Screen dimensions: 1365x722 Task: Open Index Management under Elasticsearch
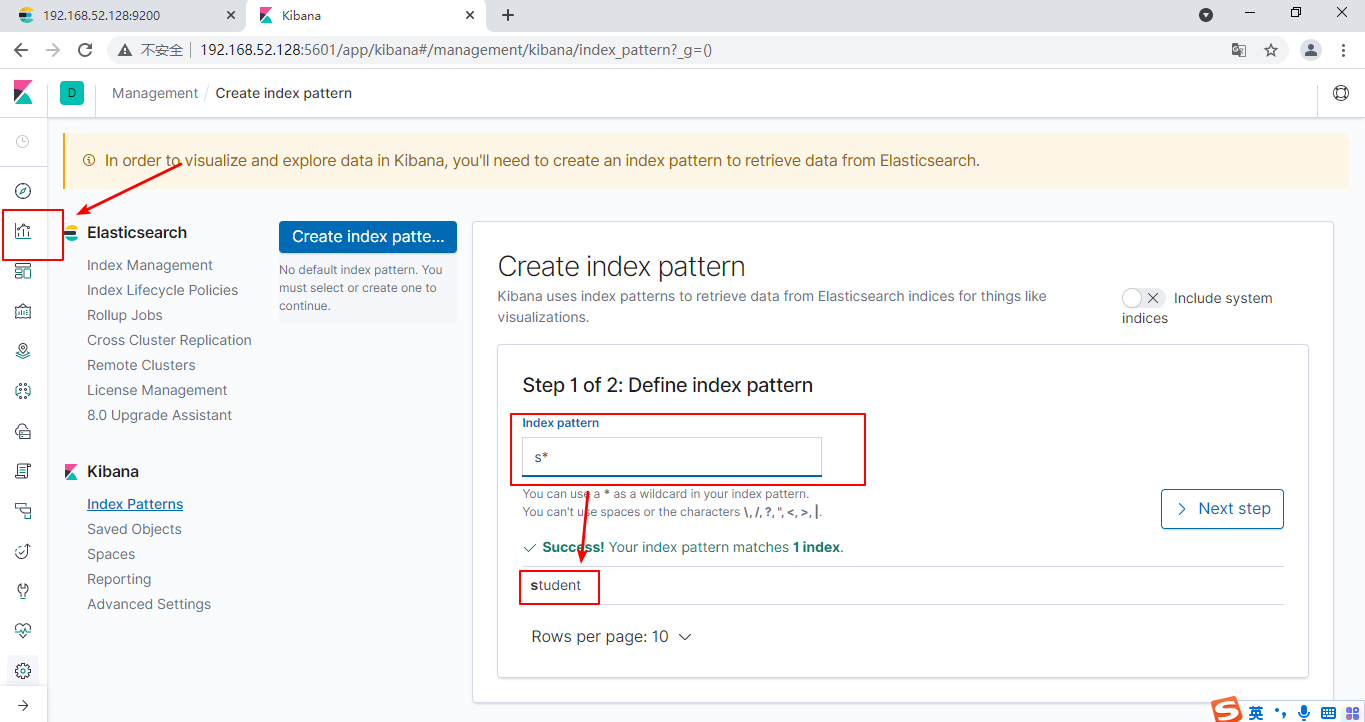[149, 265]
